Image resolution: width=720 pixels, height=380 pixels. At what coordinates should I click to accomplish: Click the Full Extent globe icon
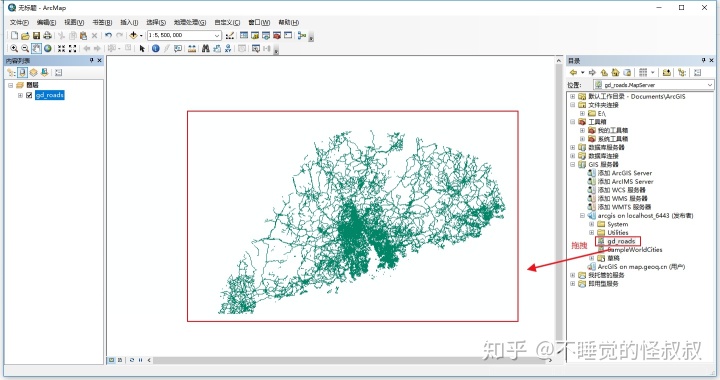[x=48, y=48]
